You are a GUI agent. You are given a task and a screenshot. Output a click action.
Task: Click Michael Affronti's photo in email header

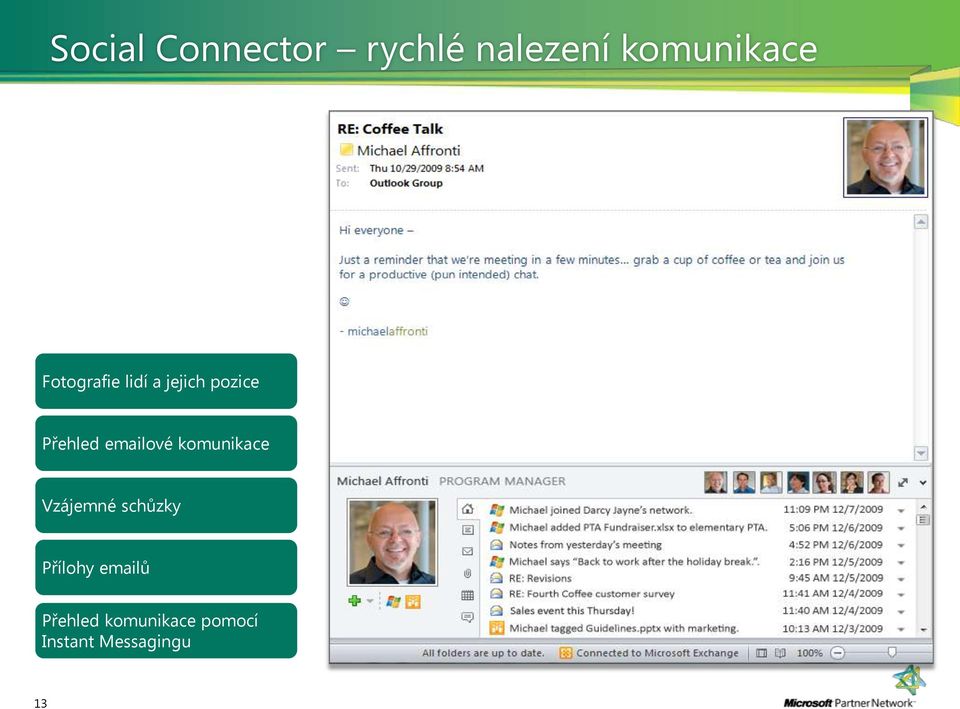(x=885, y=157)
